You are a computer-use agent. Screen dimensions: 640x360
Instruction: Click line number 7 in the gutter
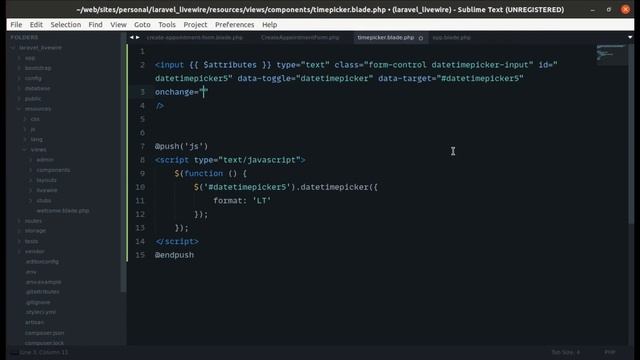[x=142, y=146]
